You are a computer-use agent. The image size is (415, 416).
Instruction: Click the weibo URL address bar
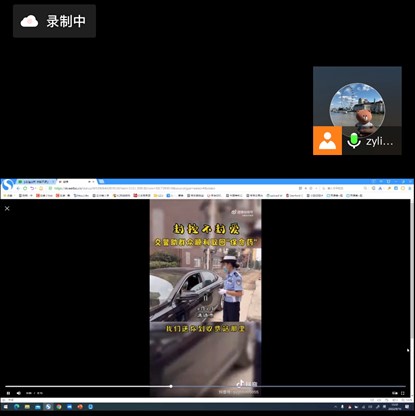click(173, 188)
